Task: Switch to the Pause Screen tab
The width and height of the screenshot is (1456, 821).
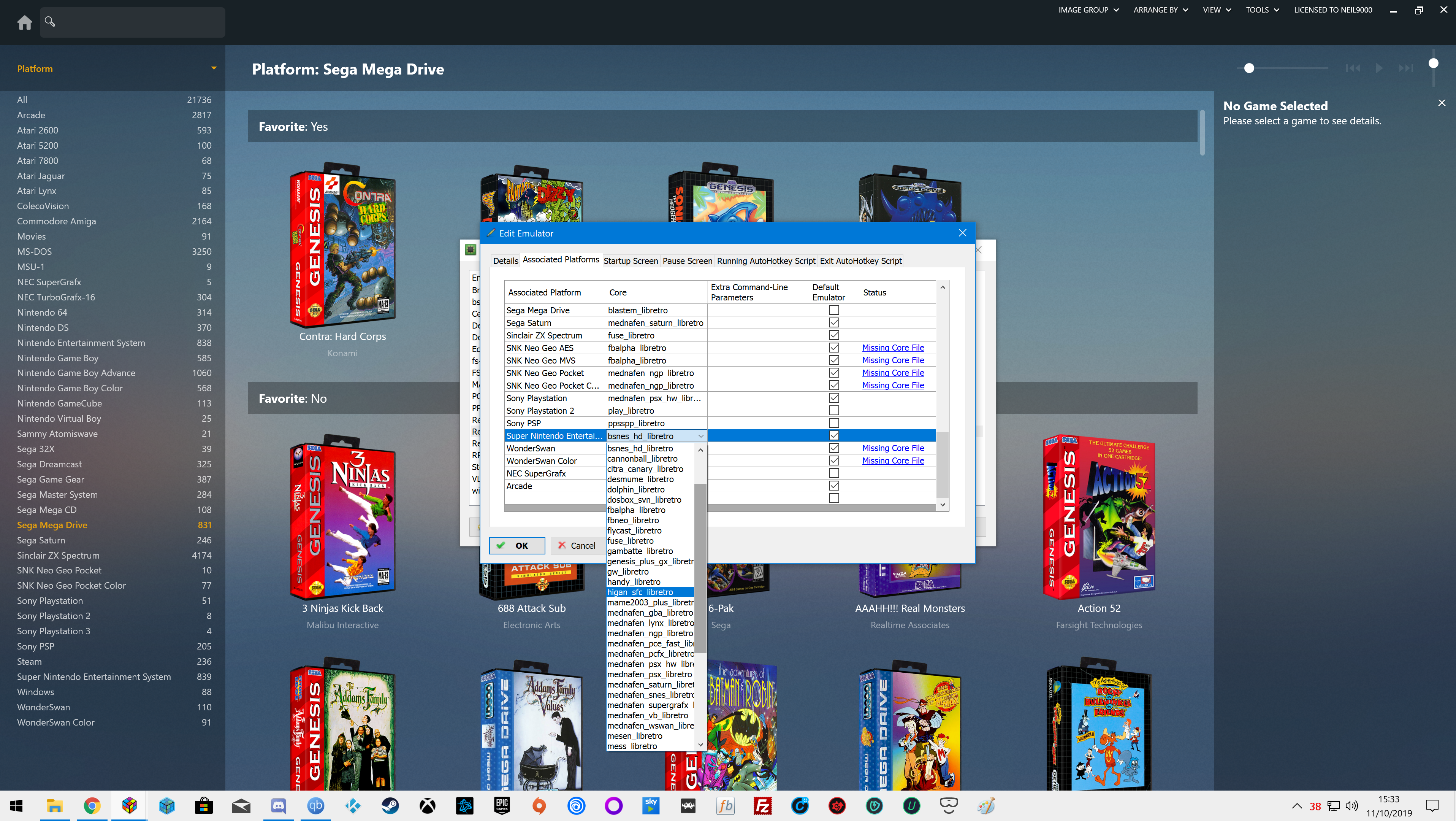Action: tap(687, 260)
